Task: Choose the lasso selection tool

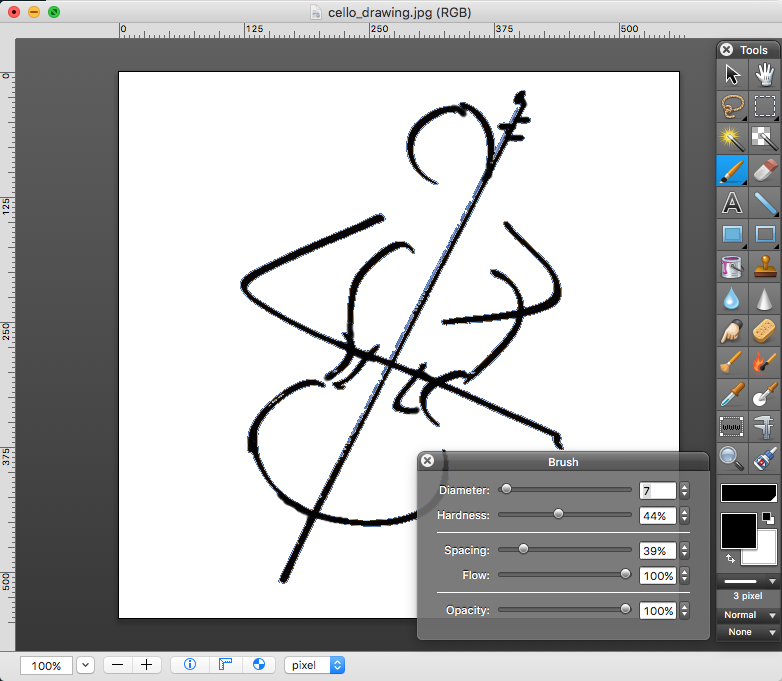Action: [732, 106]
